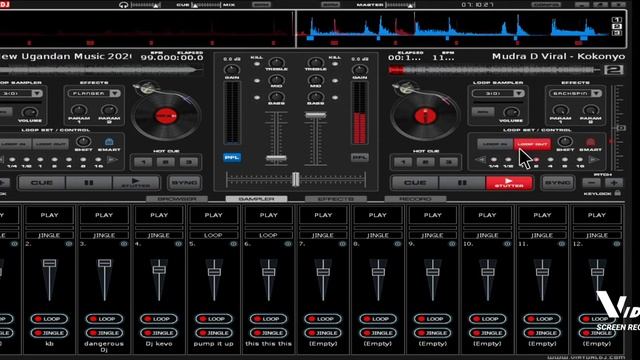Click the headphone icon in the top bar
The height and width of the screenshot is (360, 640).
[x=123, y=5]
